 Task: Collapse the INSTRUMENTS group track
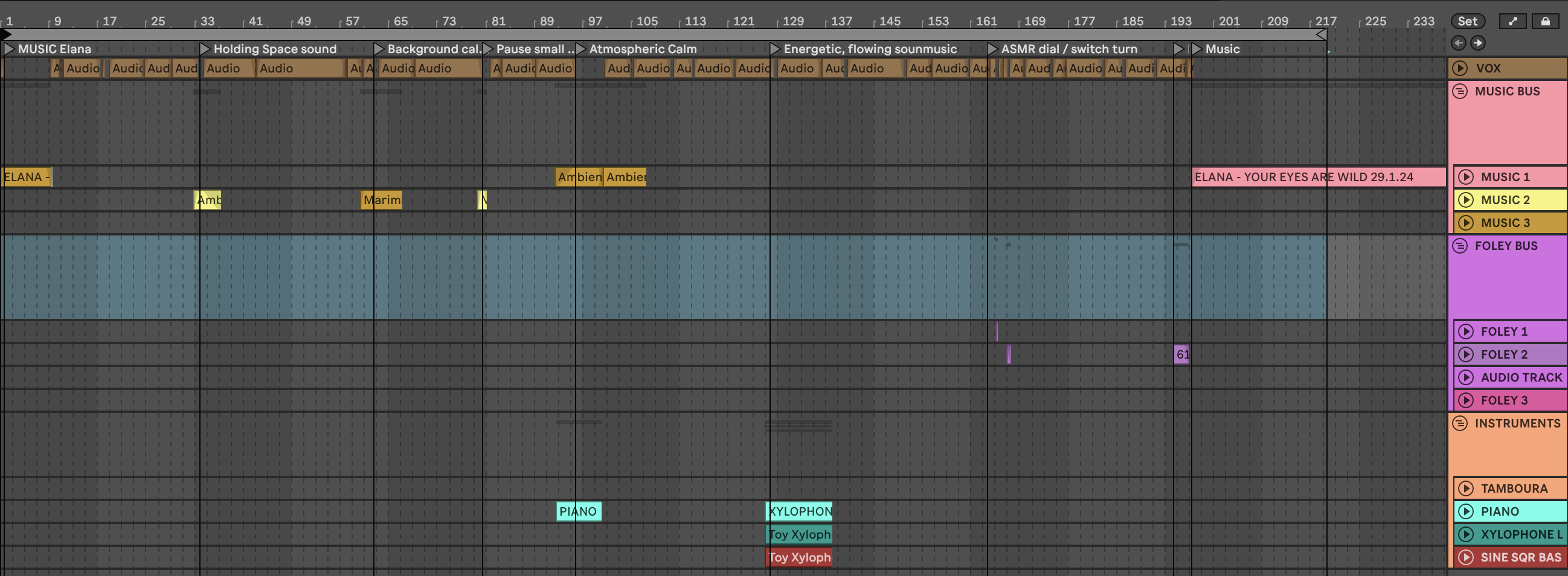tap(1460, 423)
